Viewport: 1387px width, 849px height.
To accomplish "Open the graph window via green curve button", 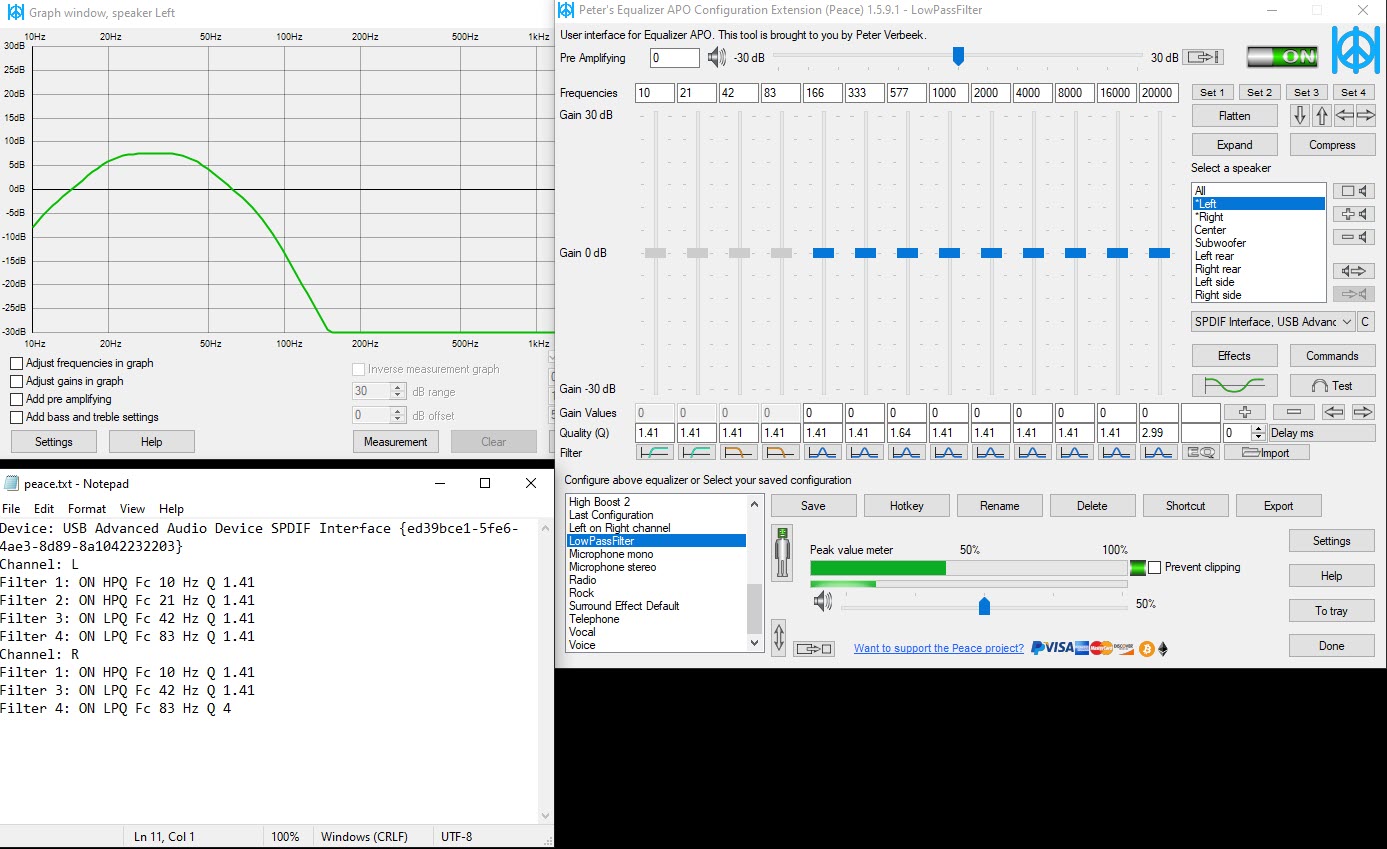I will (x=1234, y=385).
